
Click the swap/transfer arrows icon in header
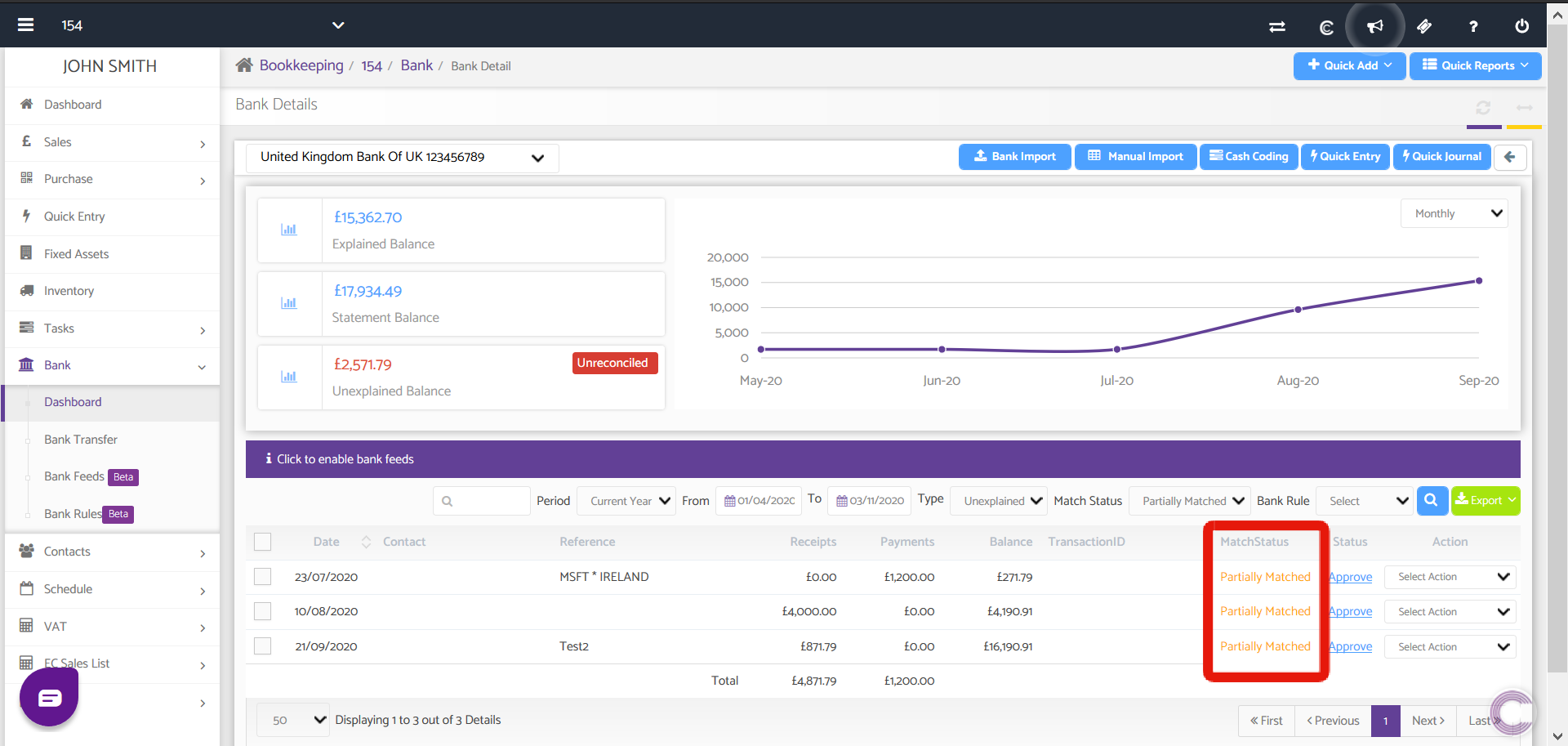(x=1277, y=26)
